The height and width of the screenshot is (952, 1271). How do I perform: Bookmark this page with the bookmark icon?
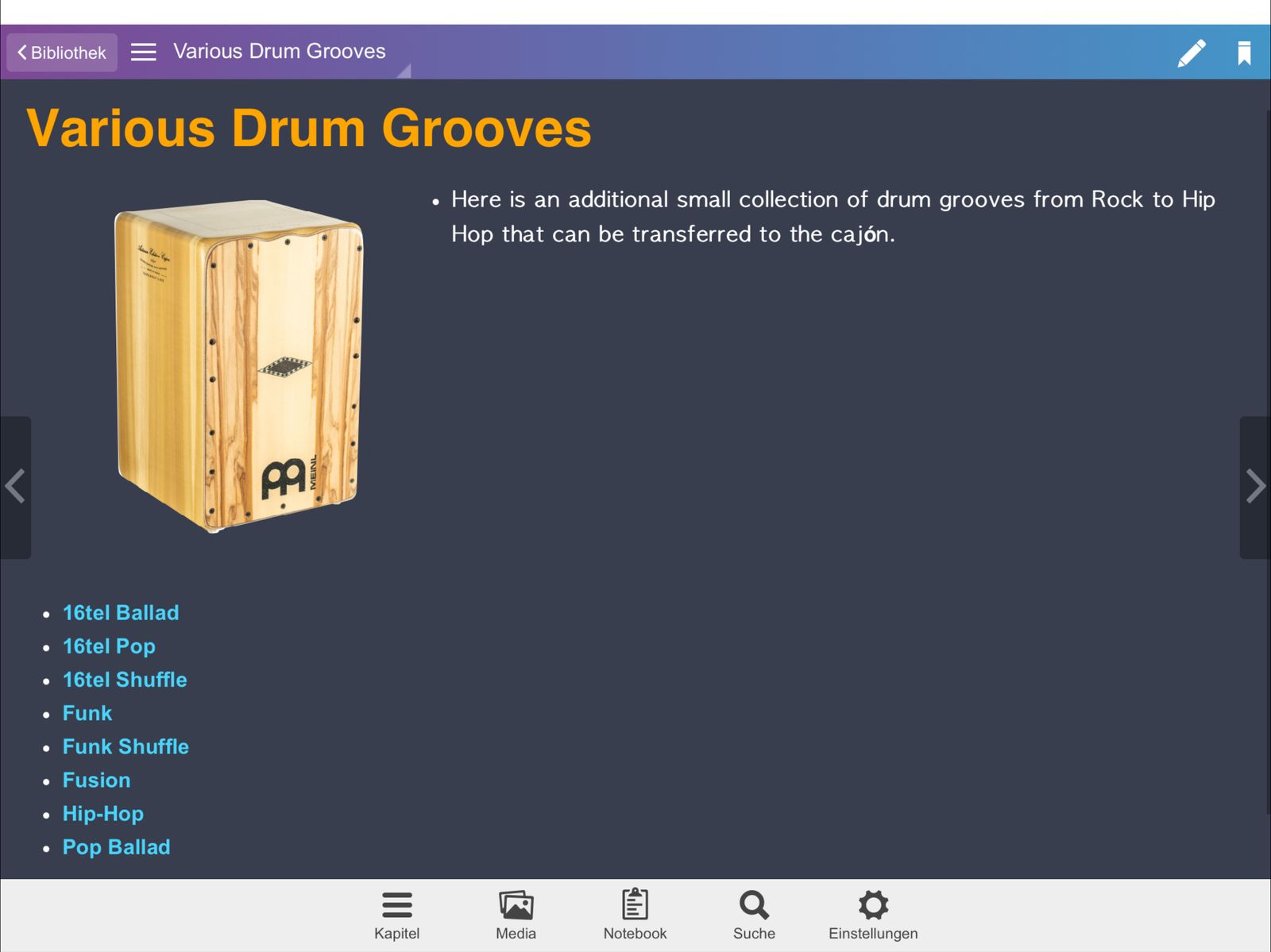[1244, 53]
